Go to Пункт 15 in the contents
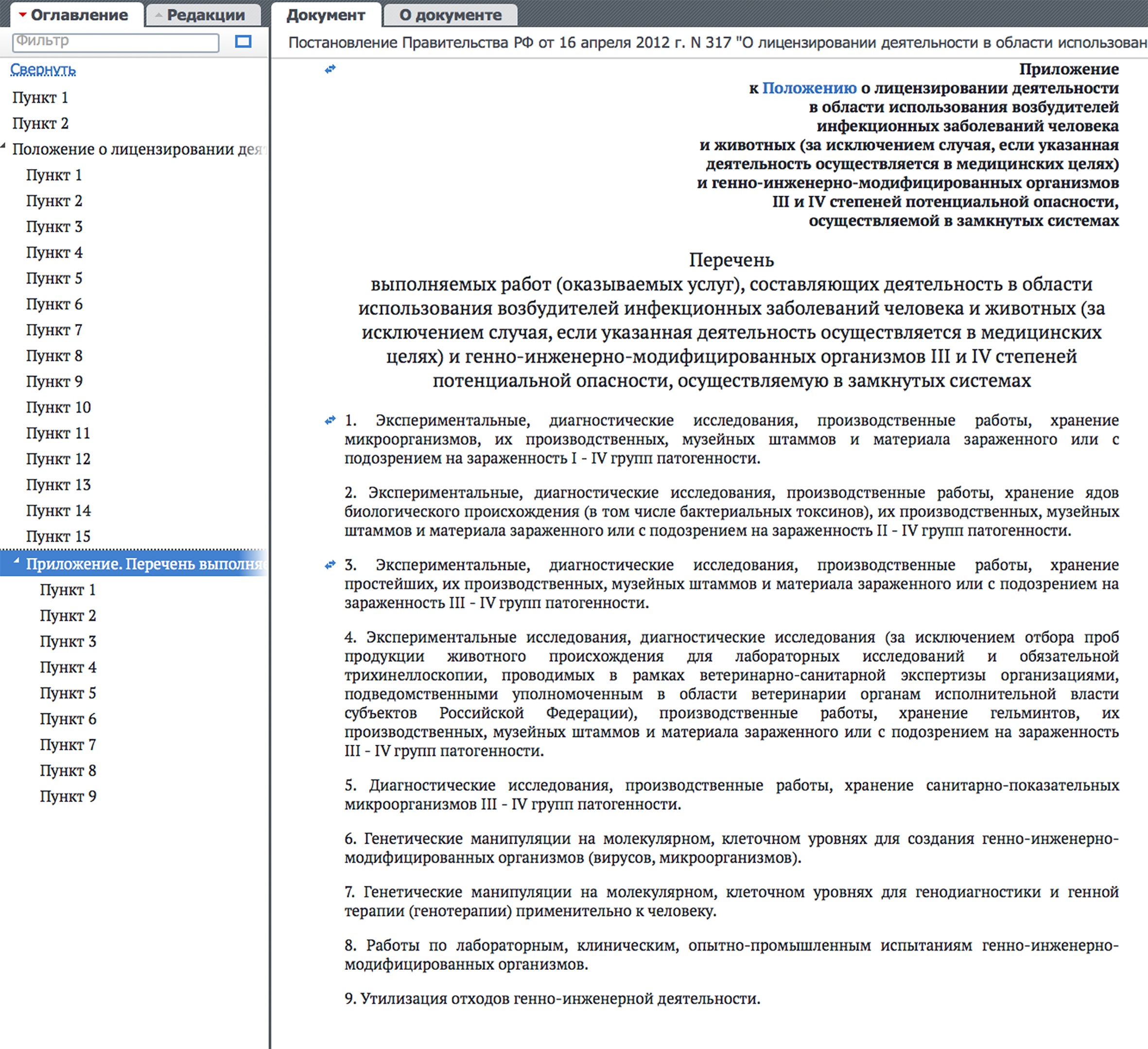Viewport: 1148px width, 1049px height. (59, 536)
